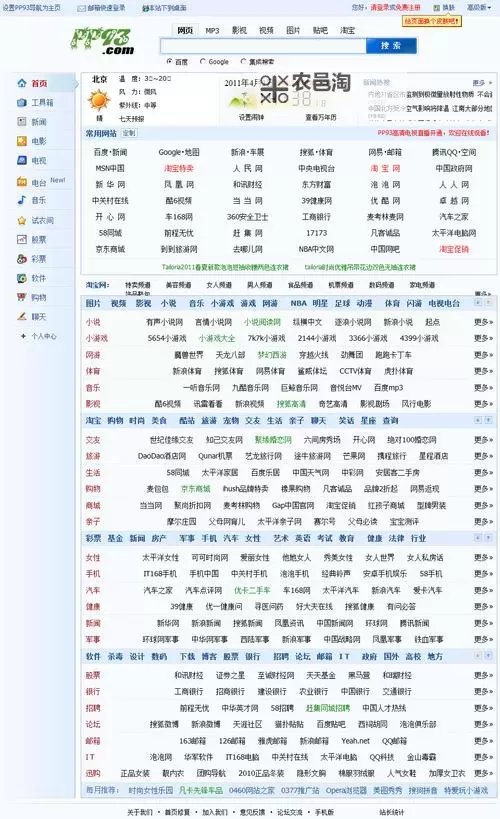Open the 百度·新闻 link in 常用网站
This screenshot has height=819, width=500.
point(110,153)
